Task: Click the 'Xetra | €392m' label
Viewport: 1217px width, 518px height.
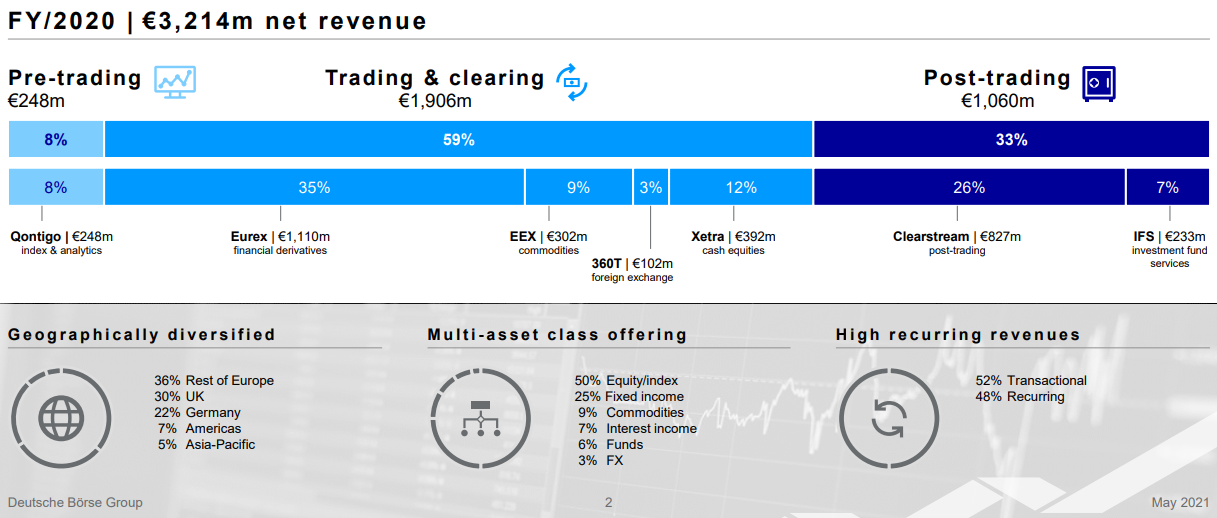Action: [x=733, y=237]
